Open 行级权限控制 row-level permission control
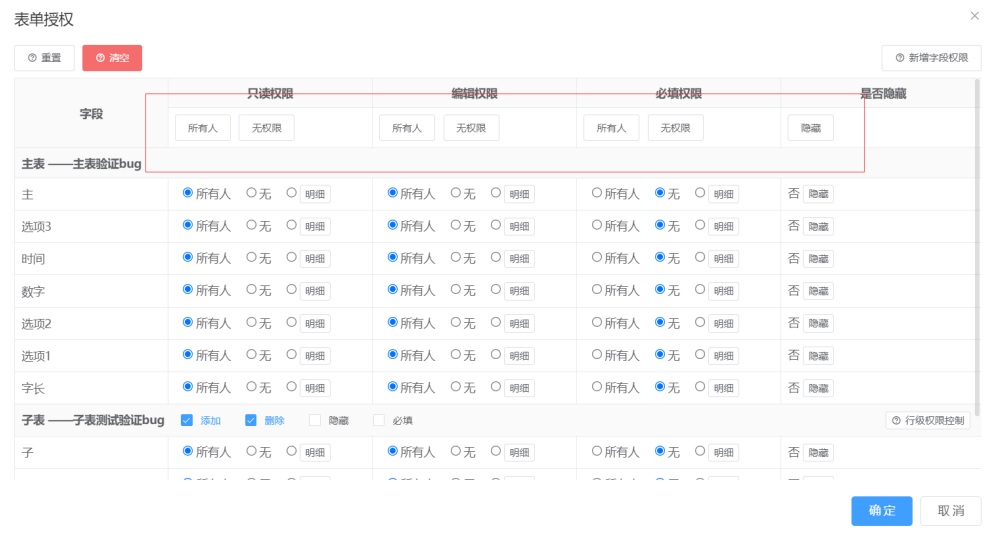This screenshot has height=537, width=989. 927,421
